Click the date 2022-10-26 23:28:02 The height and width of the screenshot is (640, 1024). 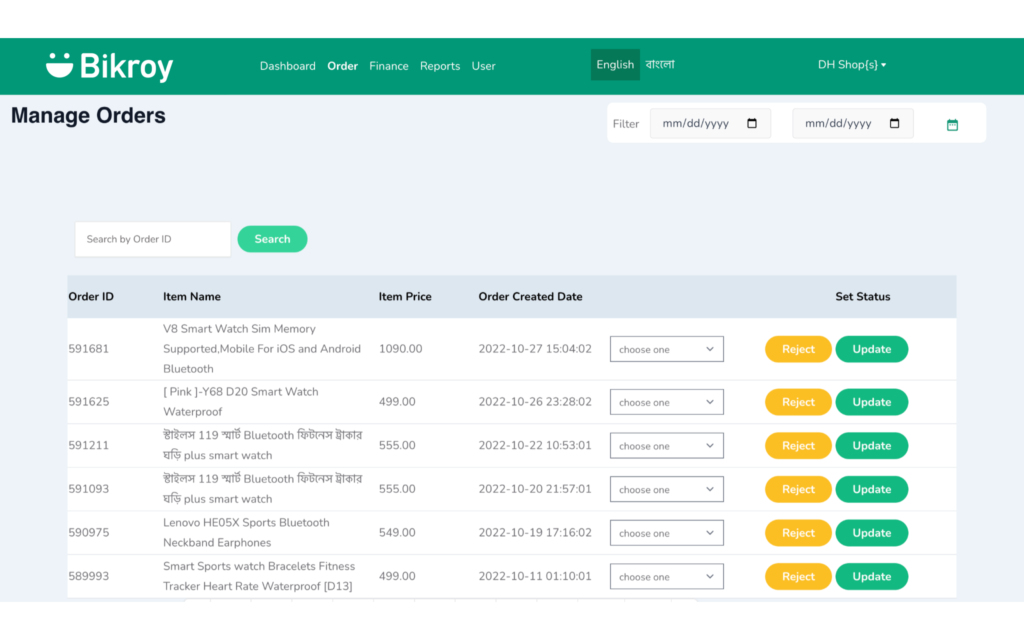tap(535, 402)
